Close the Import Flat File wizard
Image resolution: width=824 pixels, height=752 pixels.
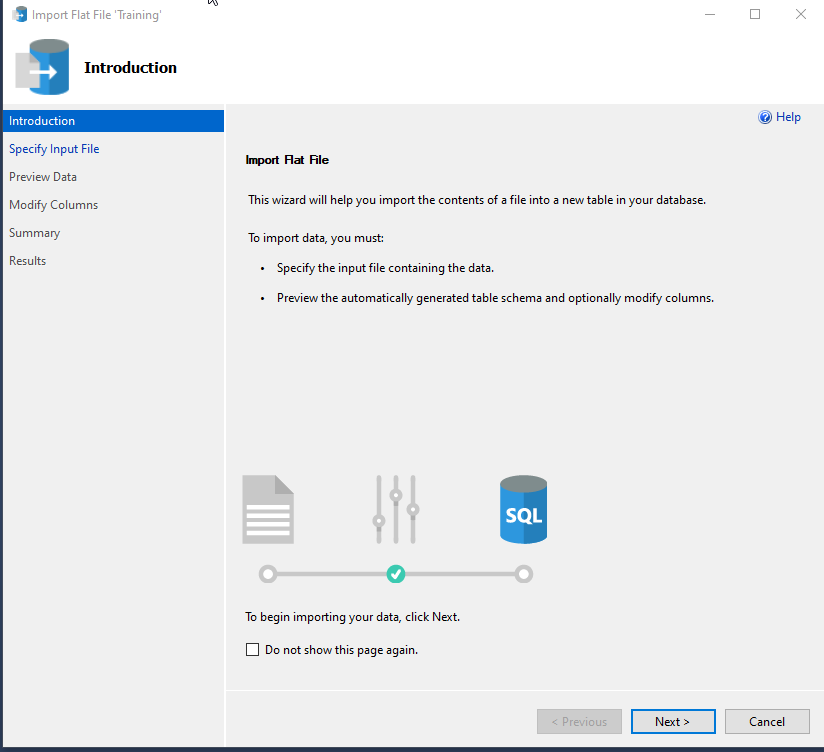point(801,14)
